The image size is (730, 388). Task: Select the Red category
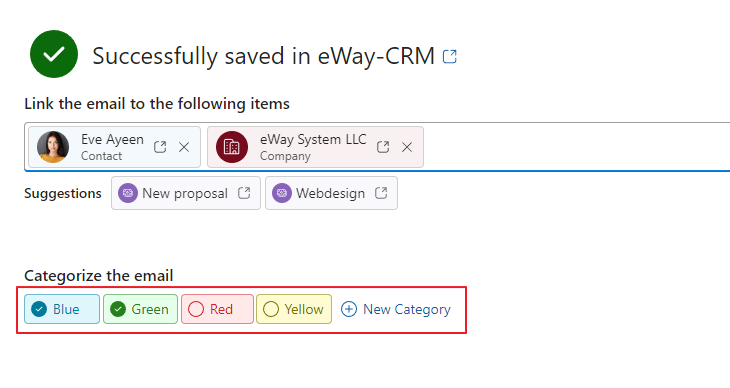pyautogui.click(x=217, y=309)
